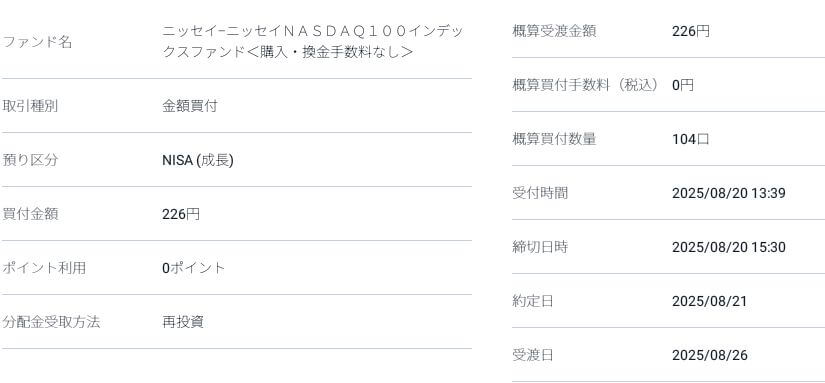Click the 226円 purchase amount value
The image size is (825, 383).
point(181,214)
